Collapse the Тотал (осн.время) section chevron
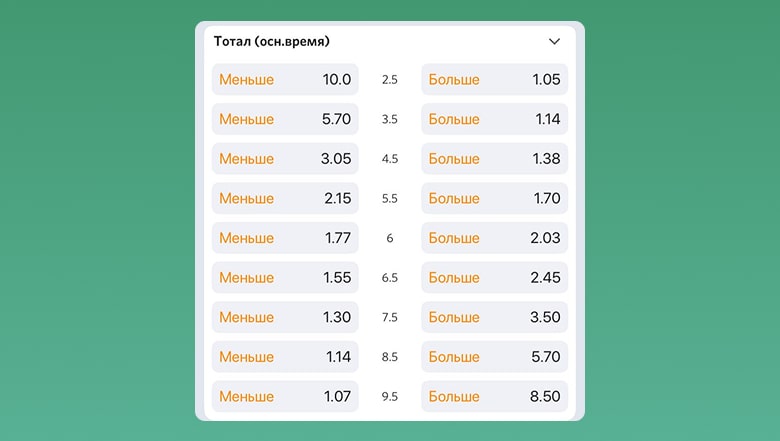This screenshot has width=780, height=441. point(555,42)
